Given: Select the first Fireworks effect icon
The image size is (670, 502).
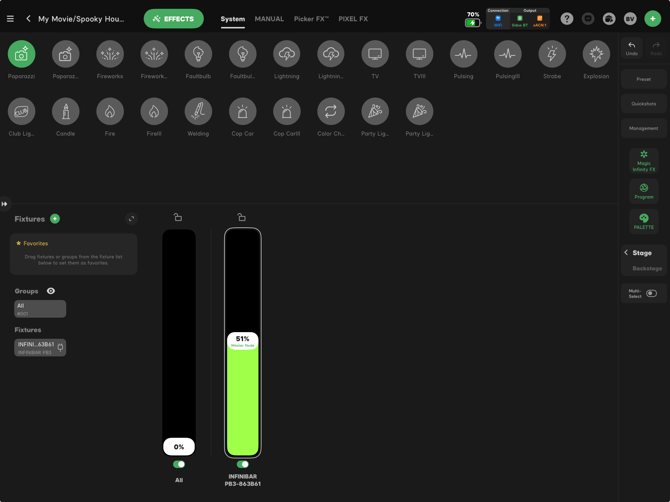Looking at the screenshot, I should click(x=110, y=54).
